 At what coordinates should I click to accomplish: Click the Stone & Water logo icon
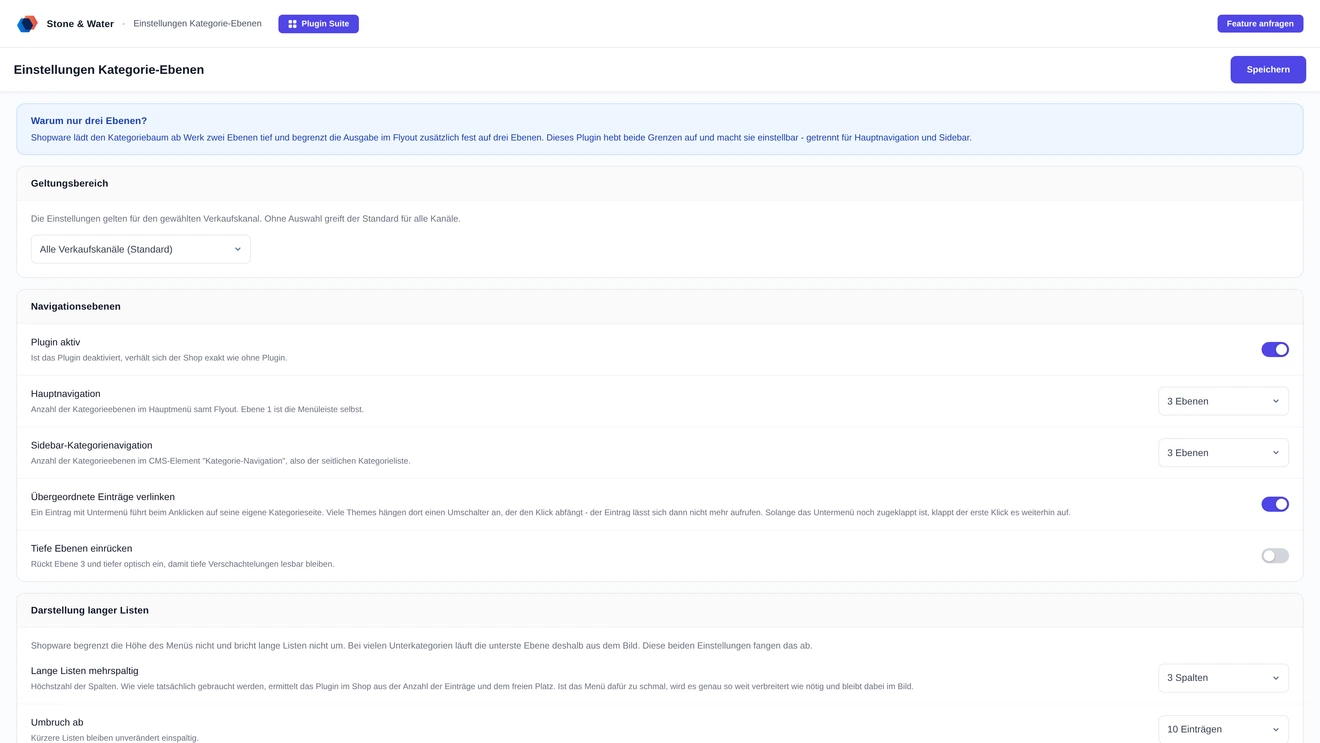coord(27,24)
